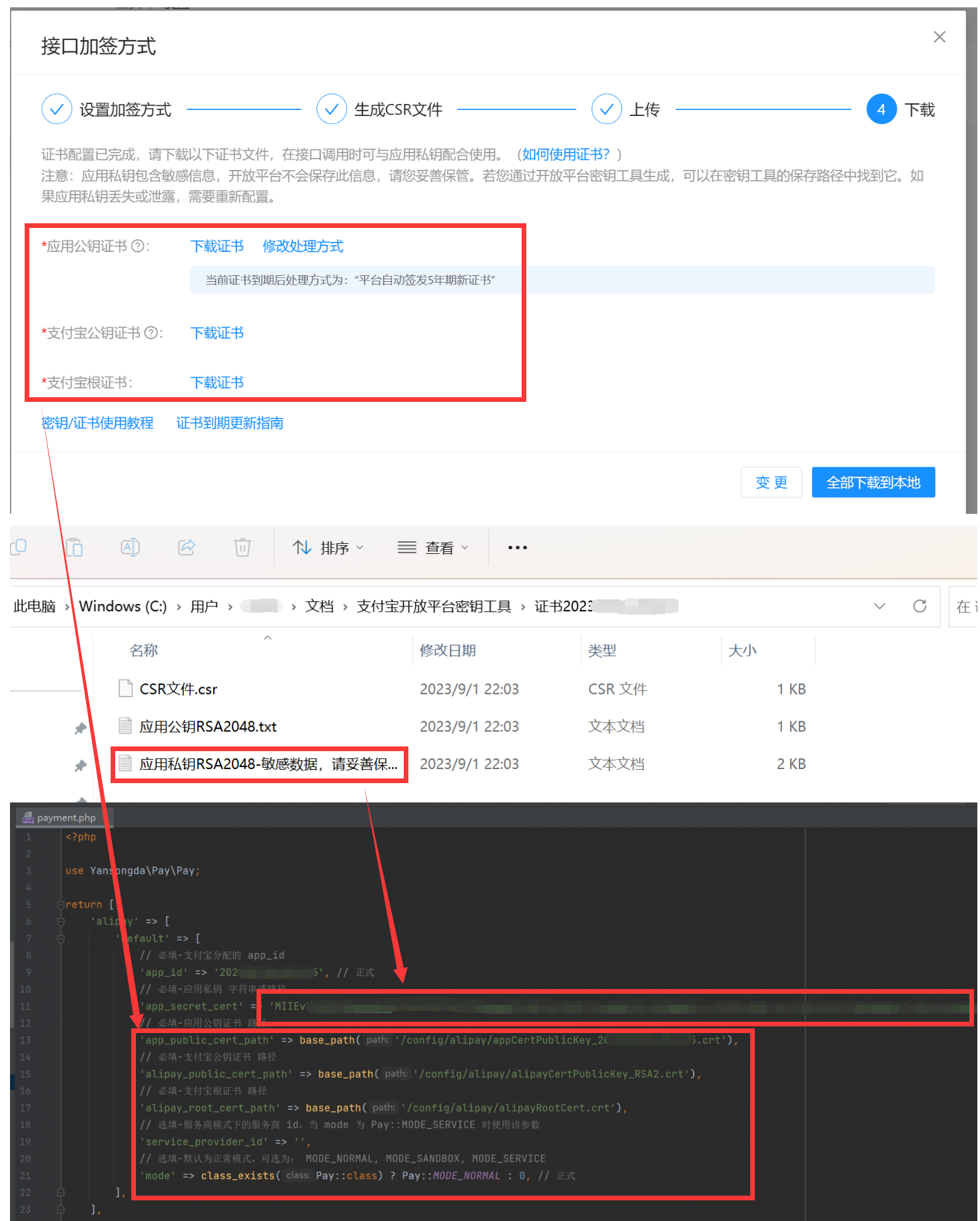Click the Copy icon in Explorer toolbar
This screenshot has height=1221, width=980.
pyautogui.click(x=19, y=547)
